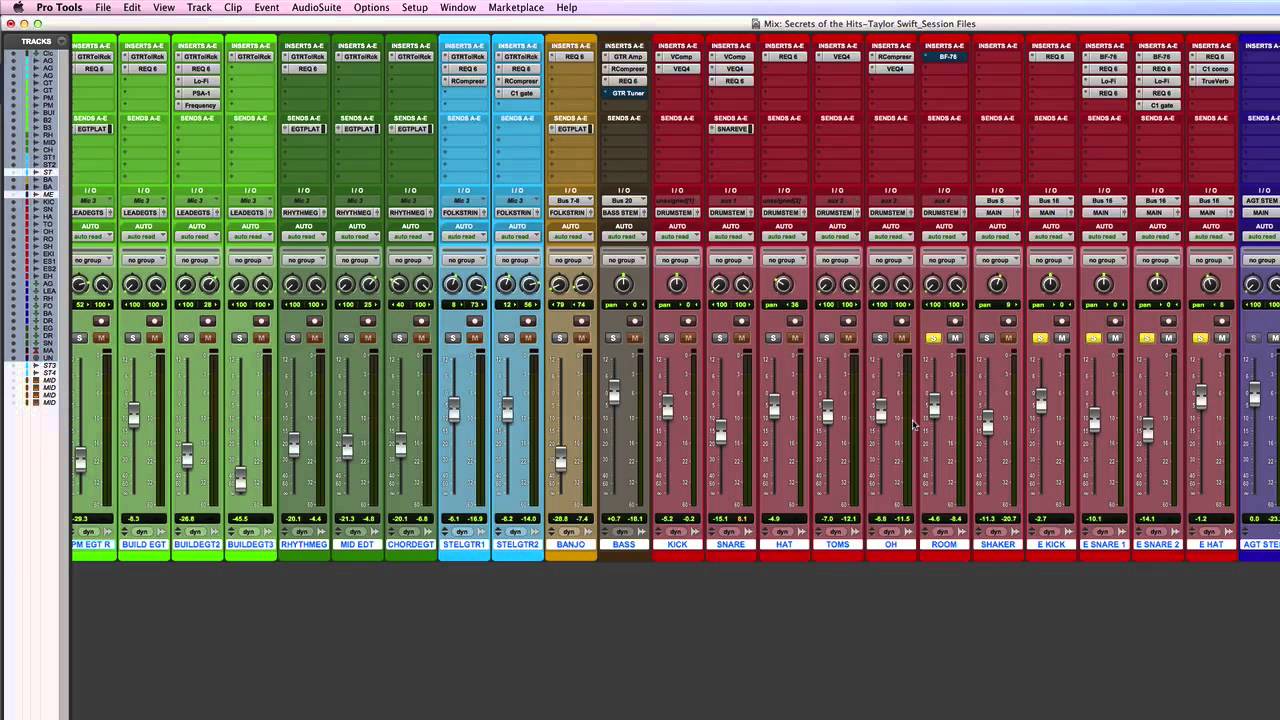
Task: Select the STELGTR1 track name label
Action: coord(464,545)
